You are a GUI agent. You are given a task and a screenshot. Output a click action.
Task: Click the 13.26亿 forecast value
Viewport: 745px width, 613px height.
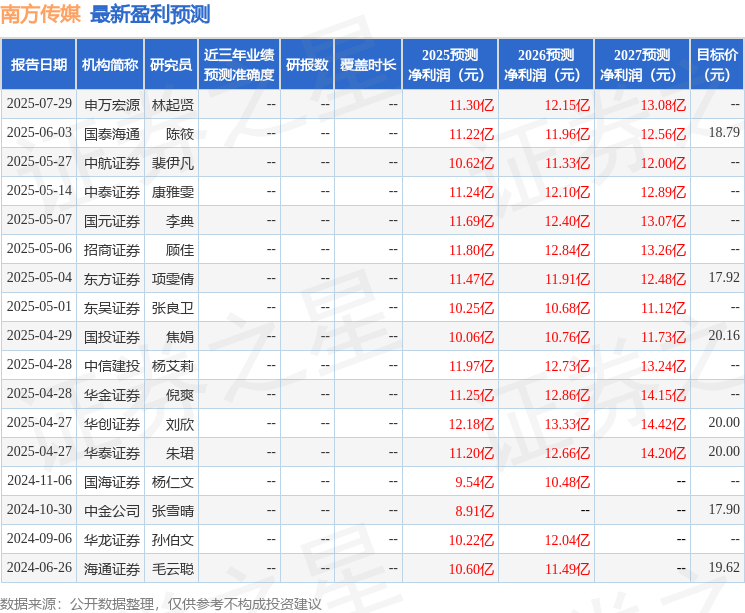663,249
